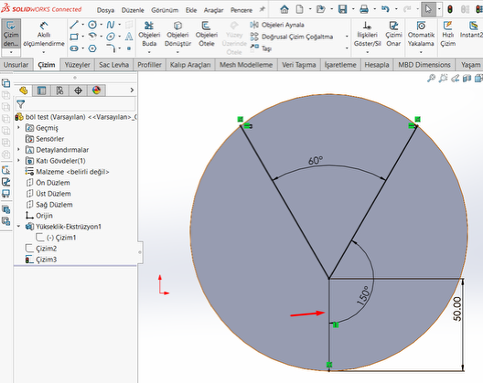The image size is (484, 384).
Task: Click the Undo icon
Action: (x=385, y=9)
